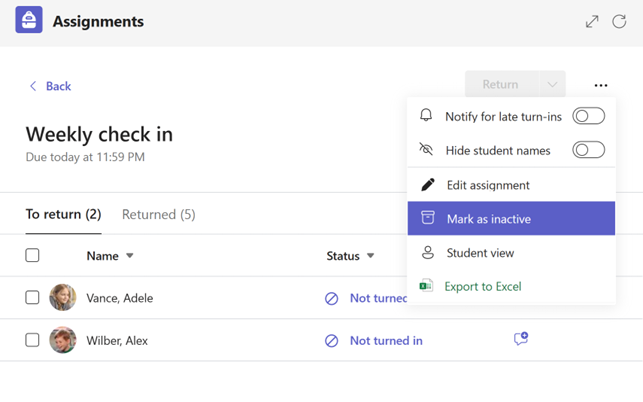643x402 pixels.
Task: Click the Name column header label
Action: [103, 256]
